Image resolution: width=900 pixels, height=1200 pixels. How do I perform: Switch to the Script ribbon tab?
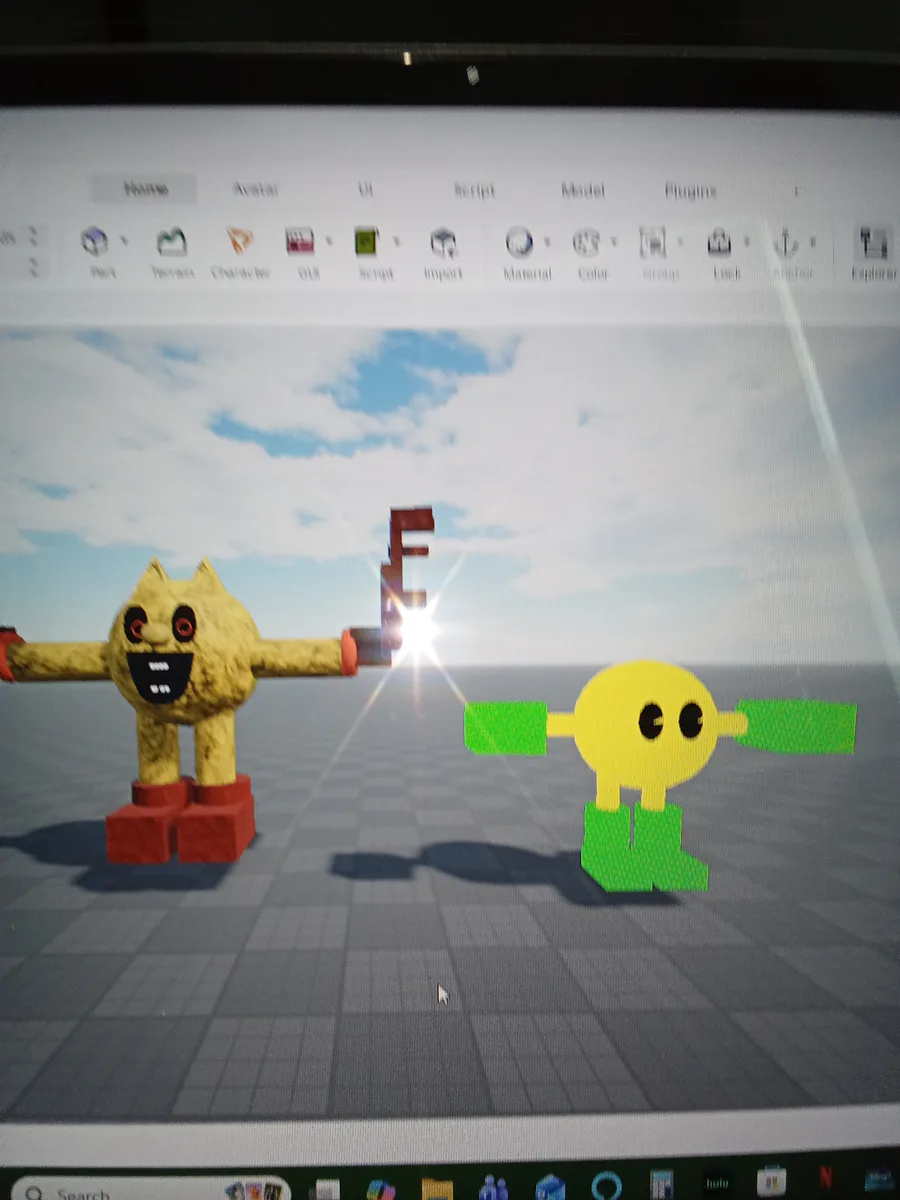click(474, 190)
